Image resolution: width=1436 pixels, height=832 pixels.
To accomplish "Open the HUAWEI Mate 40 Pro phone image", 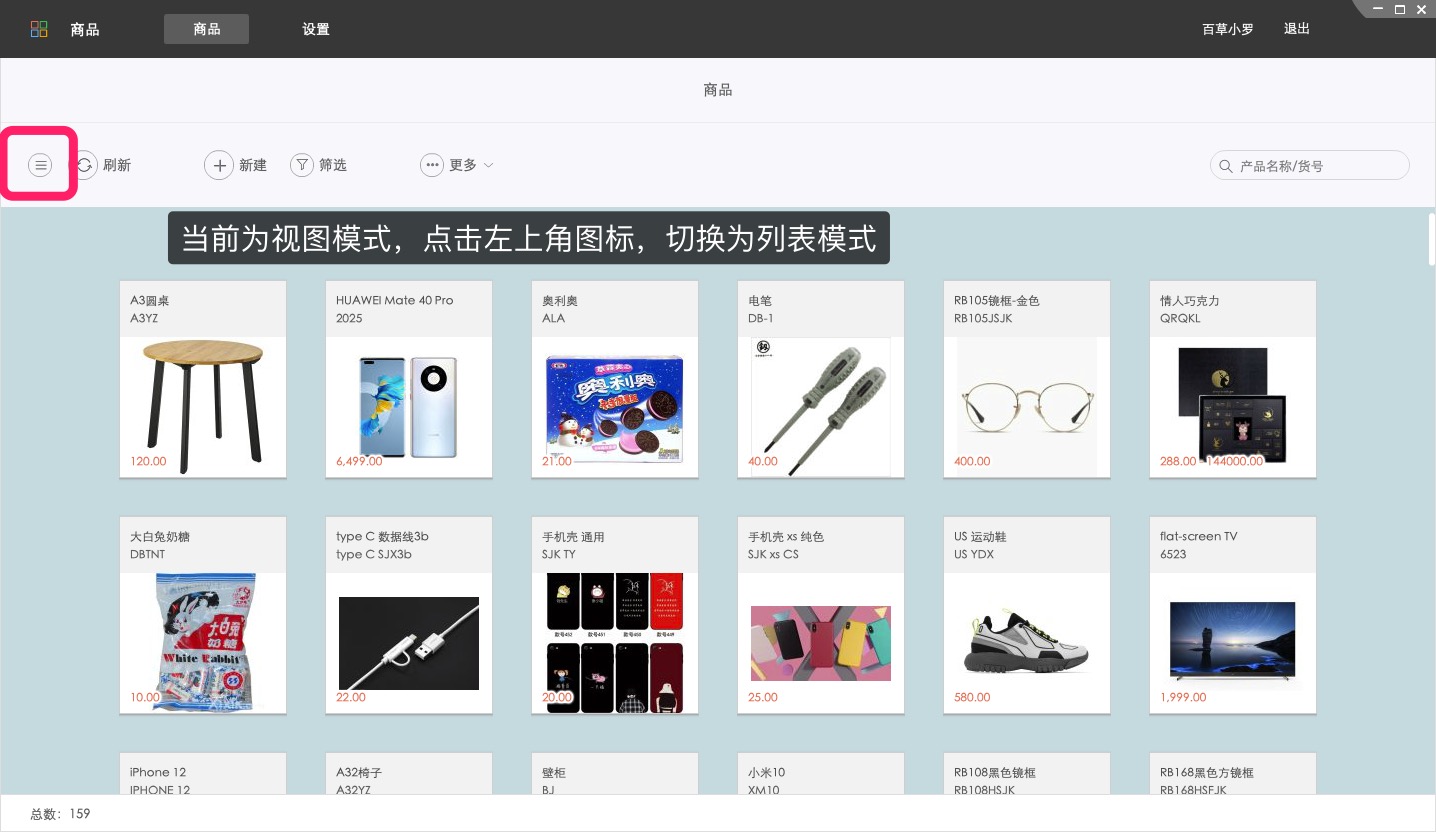I will [409, 407].
